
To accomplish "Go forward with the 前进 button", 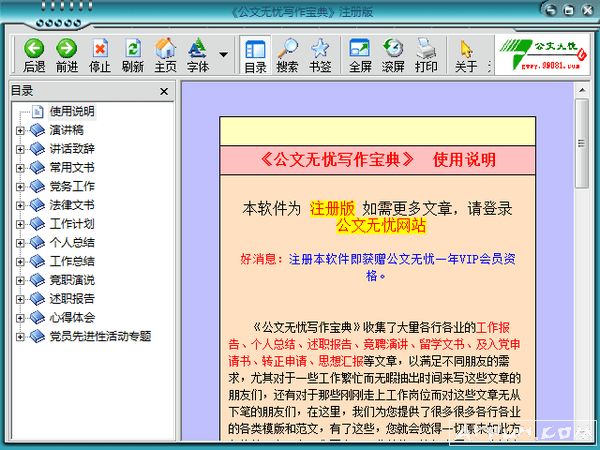I will pos(67,55).
